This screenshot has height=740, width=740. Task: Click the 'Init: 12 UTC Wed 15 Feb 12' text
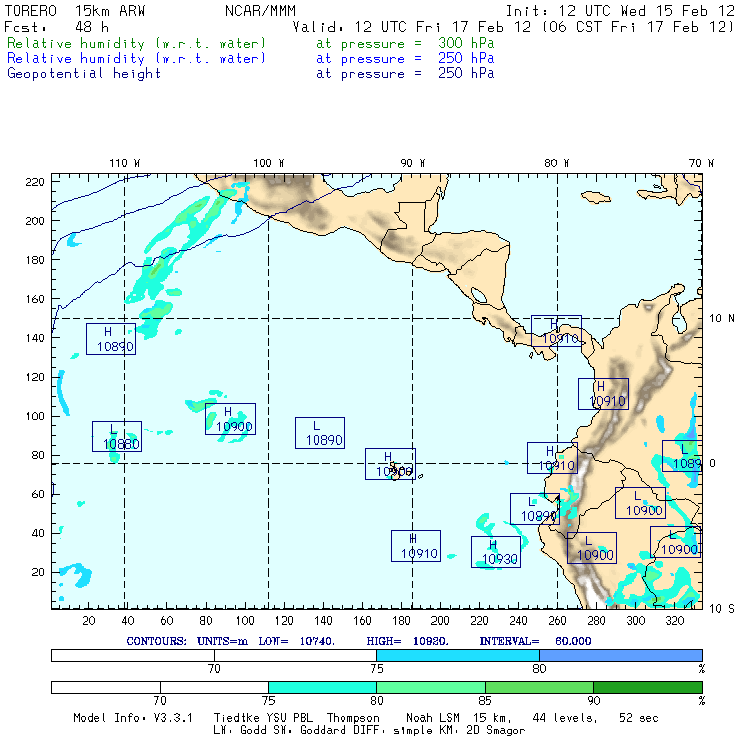click(620, 11)
